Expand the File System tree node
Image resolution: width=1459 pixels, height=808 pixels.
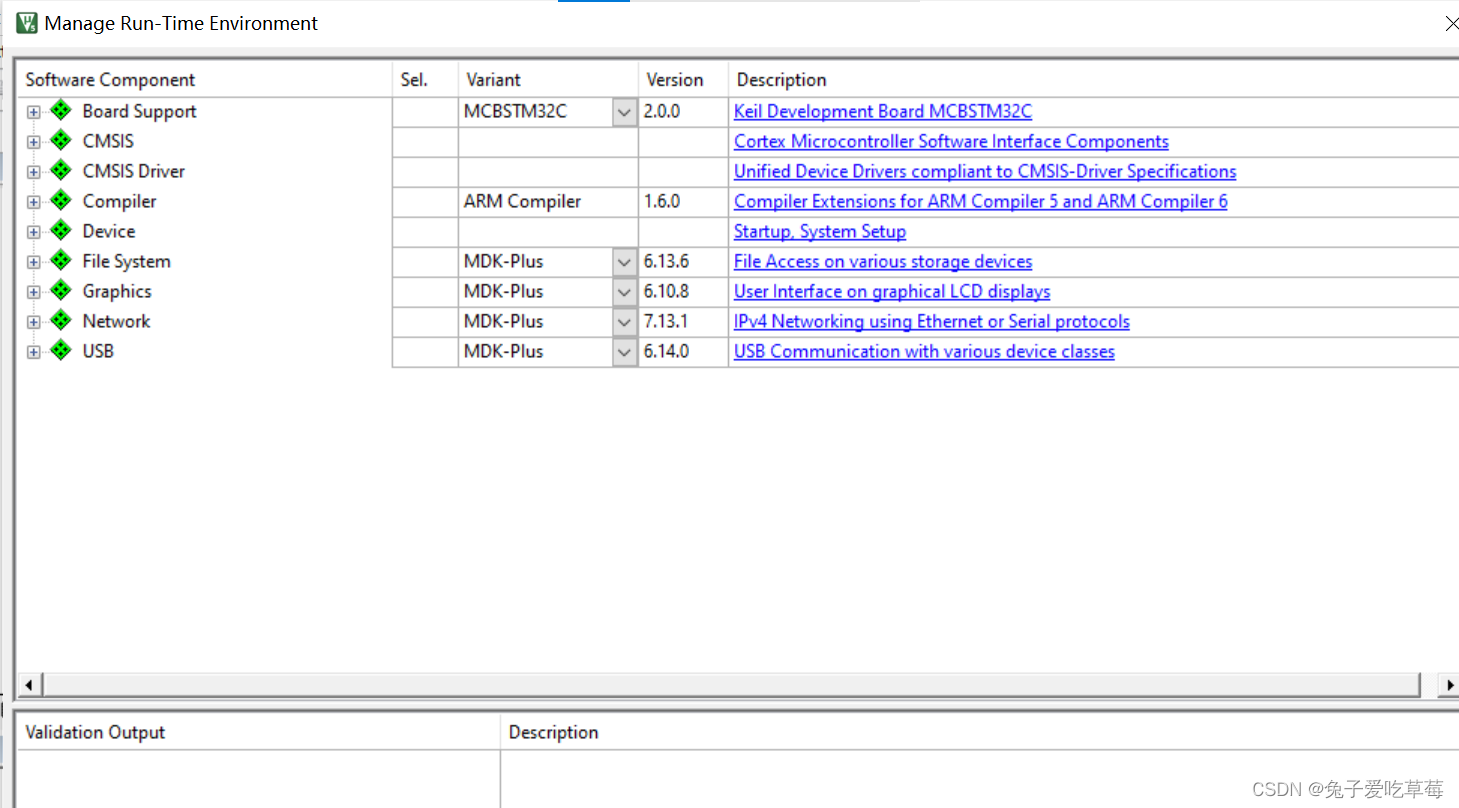coord(34,262)
